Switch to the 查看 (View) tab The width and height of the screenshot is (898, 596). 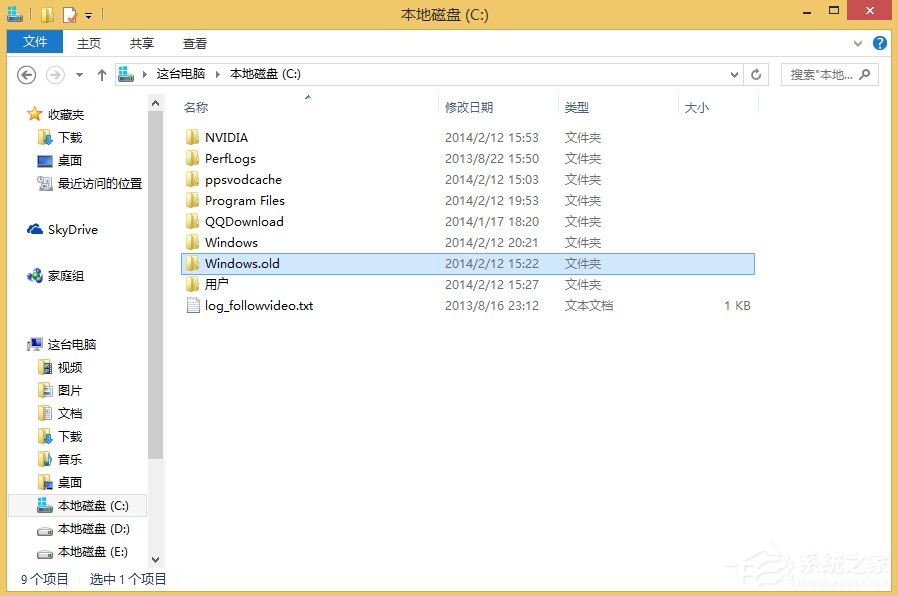(x=194, y=42)
